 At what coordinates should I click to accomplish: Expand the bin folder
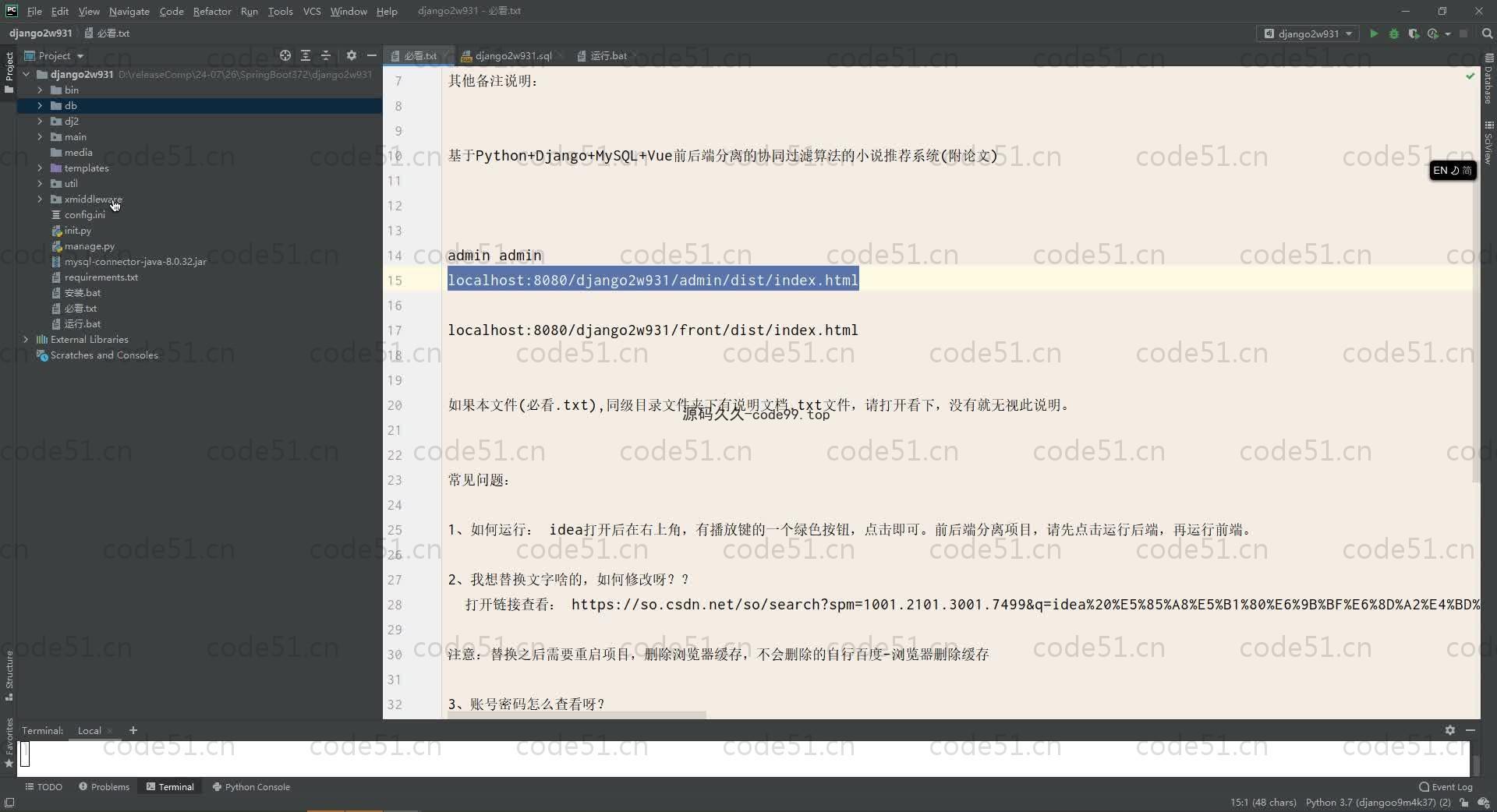tap(40, 90)
